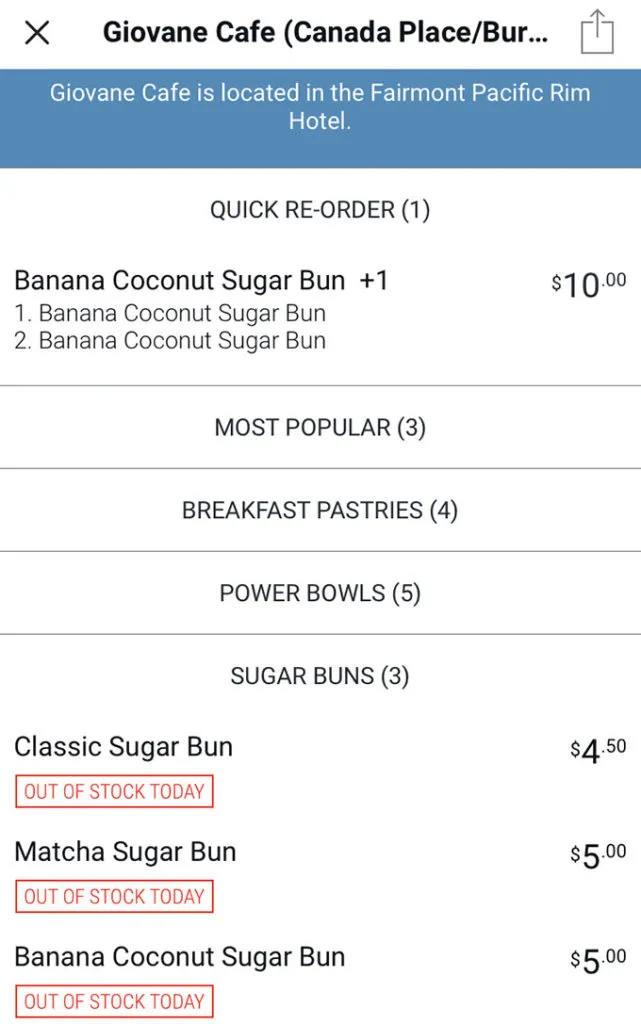Tap the Matcha Sugar Bun $5.00 price
This screenshot has width=641, height=1024.
[x=598, y=856]
